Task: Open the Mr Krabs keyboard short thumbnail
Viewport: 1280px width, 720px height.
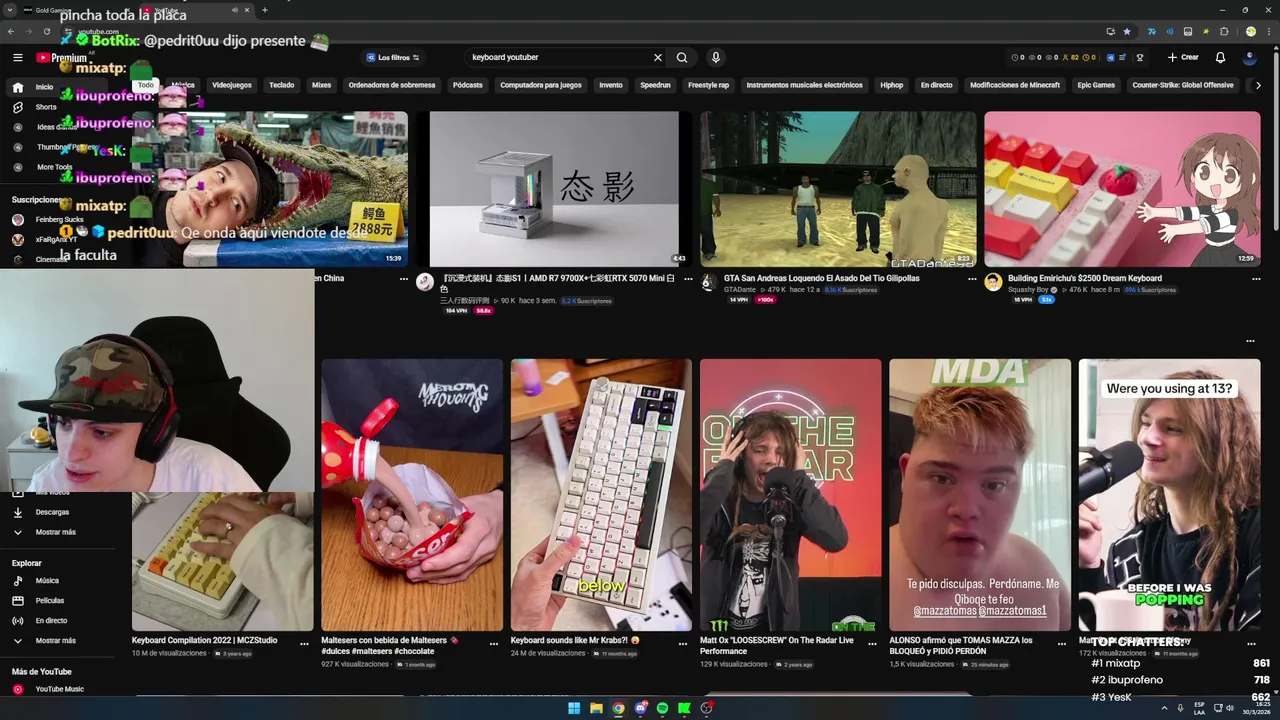Action: pos(601,495)
